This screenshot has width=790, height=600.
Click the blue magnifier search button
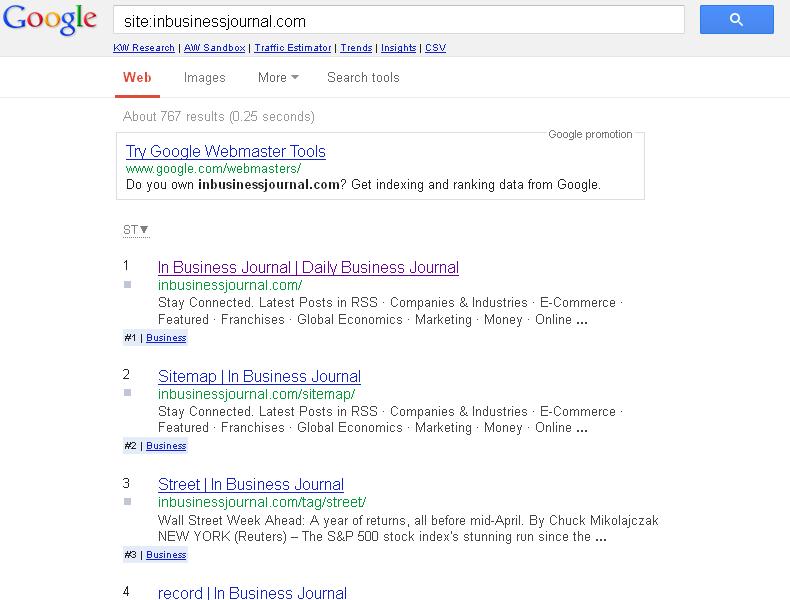pos(737,20)
